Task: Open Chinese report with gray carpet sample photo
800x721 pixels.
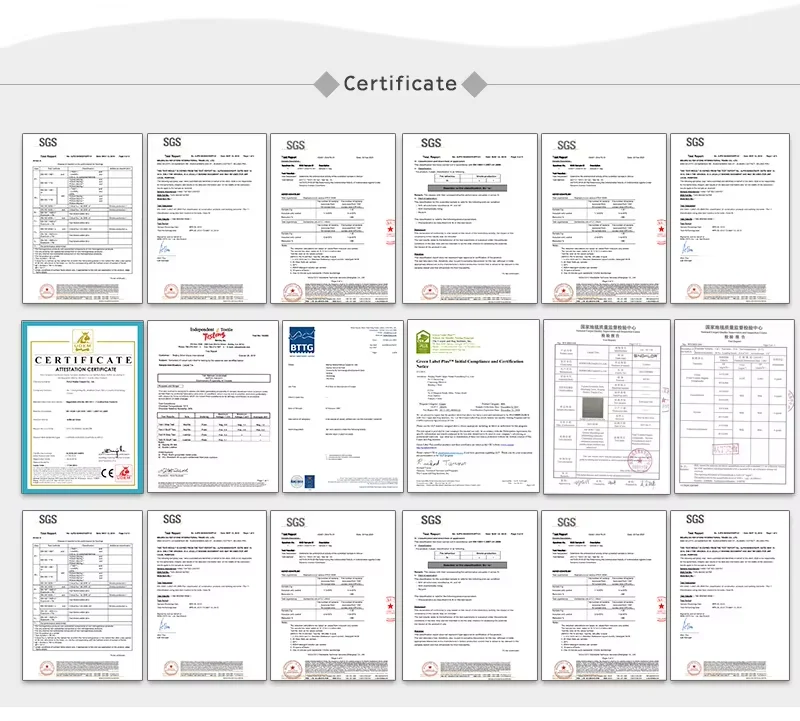Action: coord(607,407)
